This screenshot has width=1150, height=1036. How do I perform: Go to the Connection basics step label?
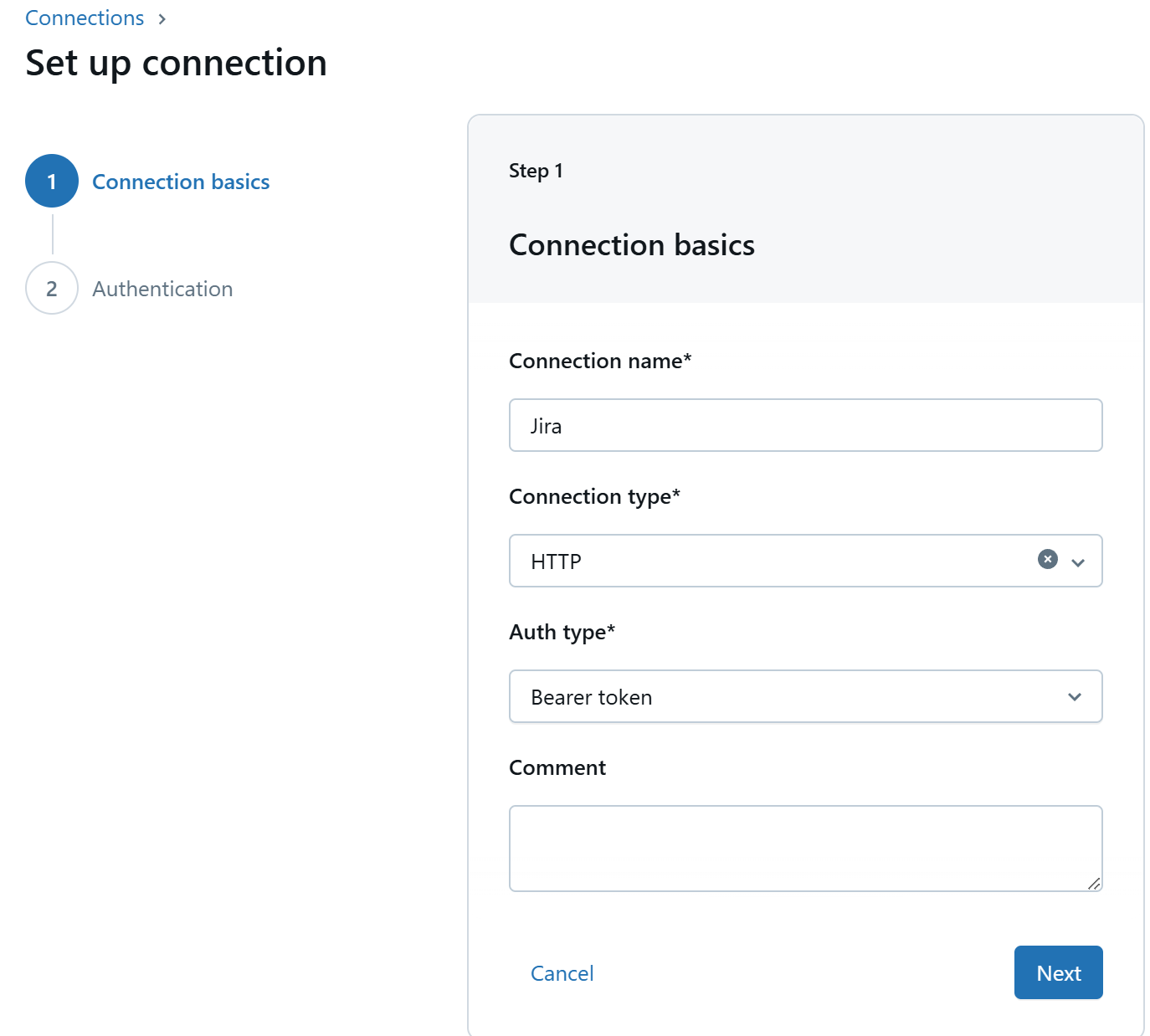(x=181, y=182)
